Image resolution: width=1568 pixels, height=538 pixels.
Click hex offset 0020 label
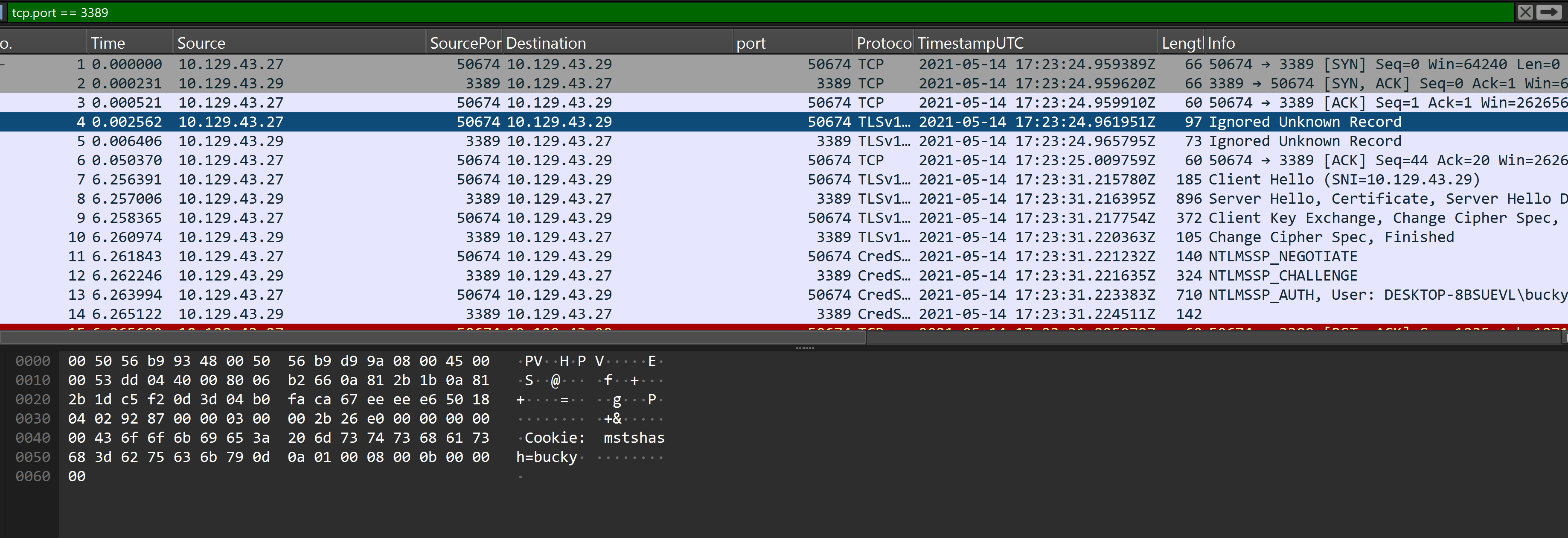[x=33, y=399]
